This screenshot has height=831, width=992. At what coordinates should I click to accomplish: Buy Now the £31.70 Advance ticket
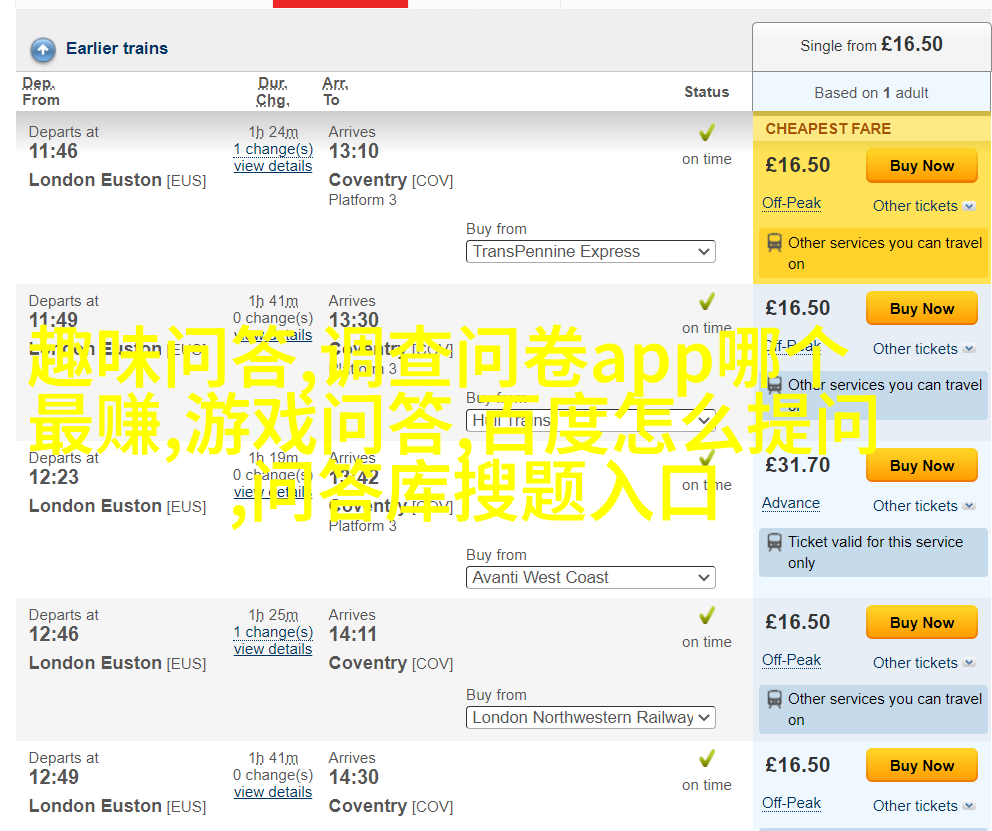click(922, 465)
